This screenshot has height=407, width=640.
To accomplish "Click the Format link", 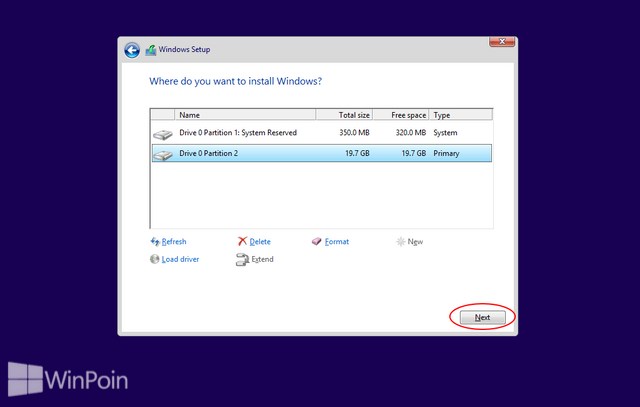I will tap(337, 242).
